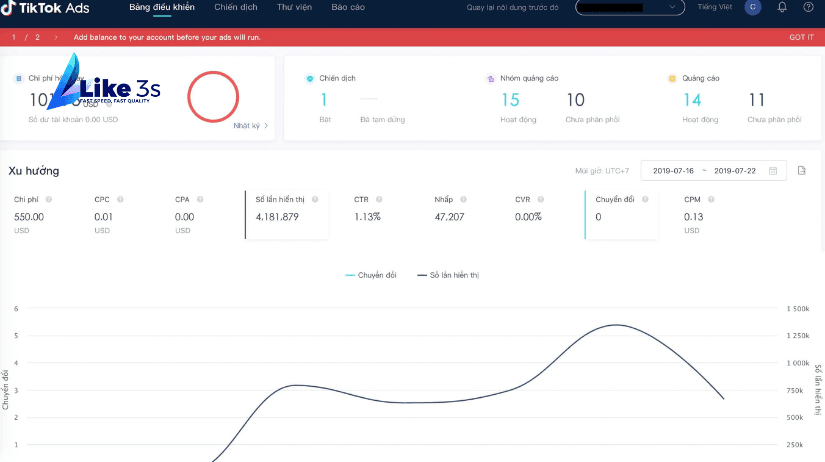Open the user account avatar
The width and height of the screenshot is (825, 462).
[753, 7]
